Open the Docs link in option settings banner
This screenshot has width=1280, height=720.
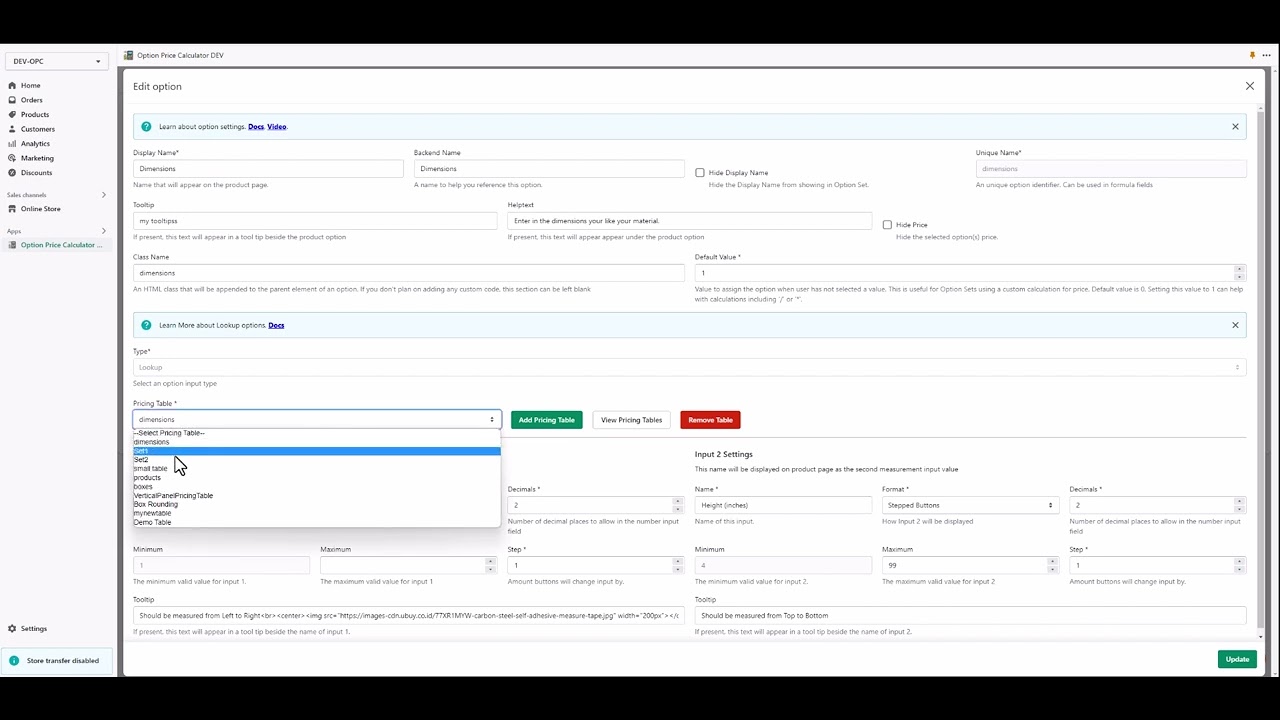pos(256,127)
